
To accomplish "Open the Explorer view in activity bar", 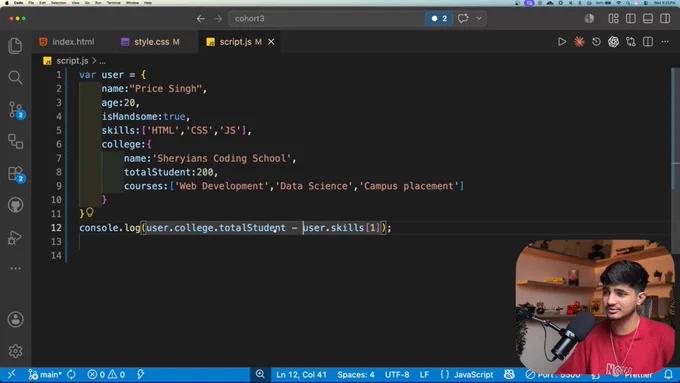I will (x=15, y=46).
